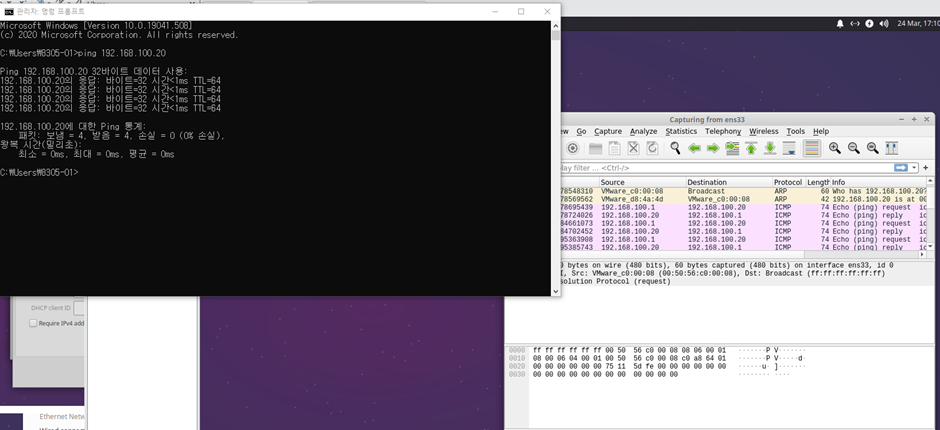
Task: Open Wireshark Analyze menu
Action: click(643, 131)
